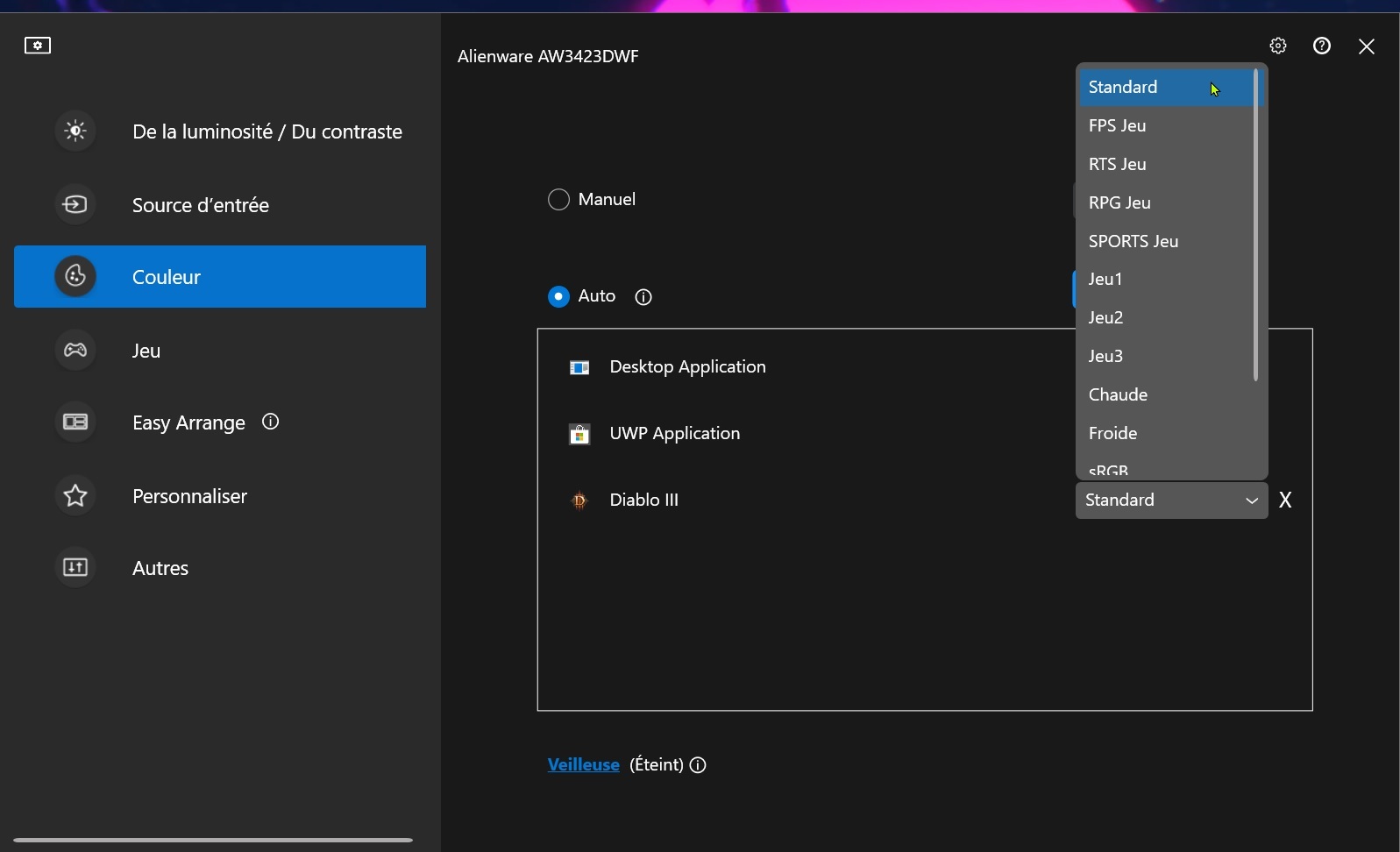Screen dimensions: 1400x852
Task: Click the Jeu gamepad icon
Action: pyautogui.click(x=75, y=351)
